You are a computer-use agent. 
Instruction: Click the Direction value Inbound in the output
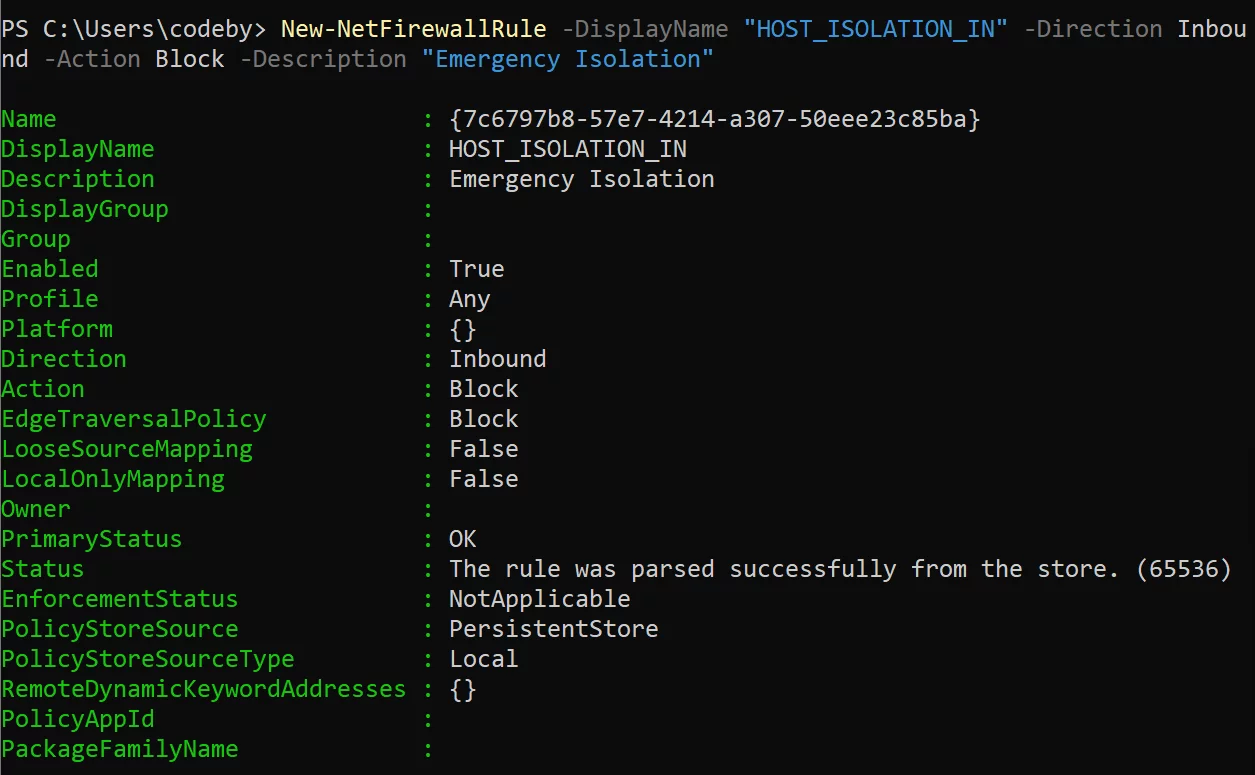coord(498,359)
